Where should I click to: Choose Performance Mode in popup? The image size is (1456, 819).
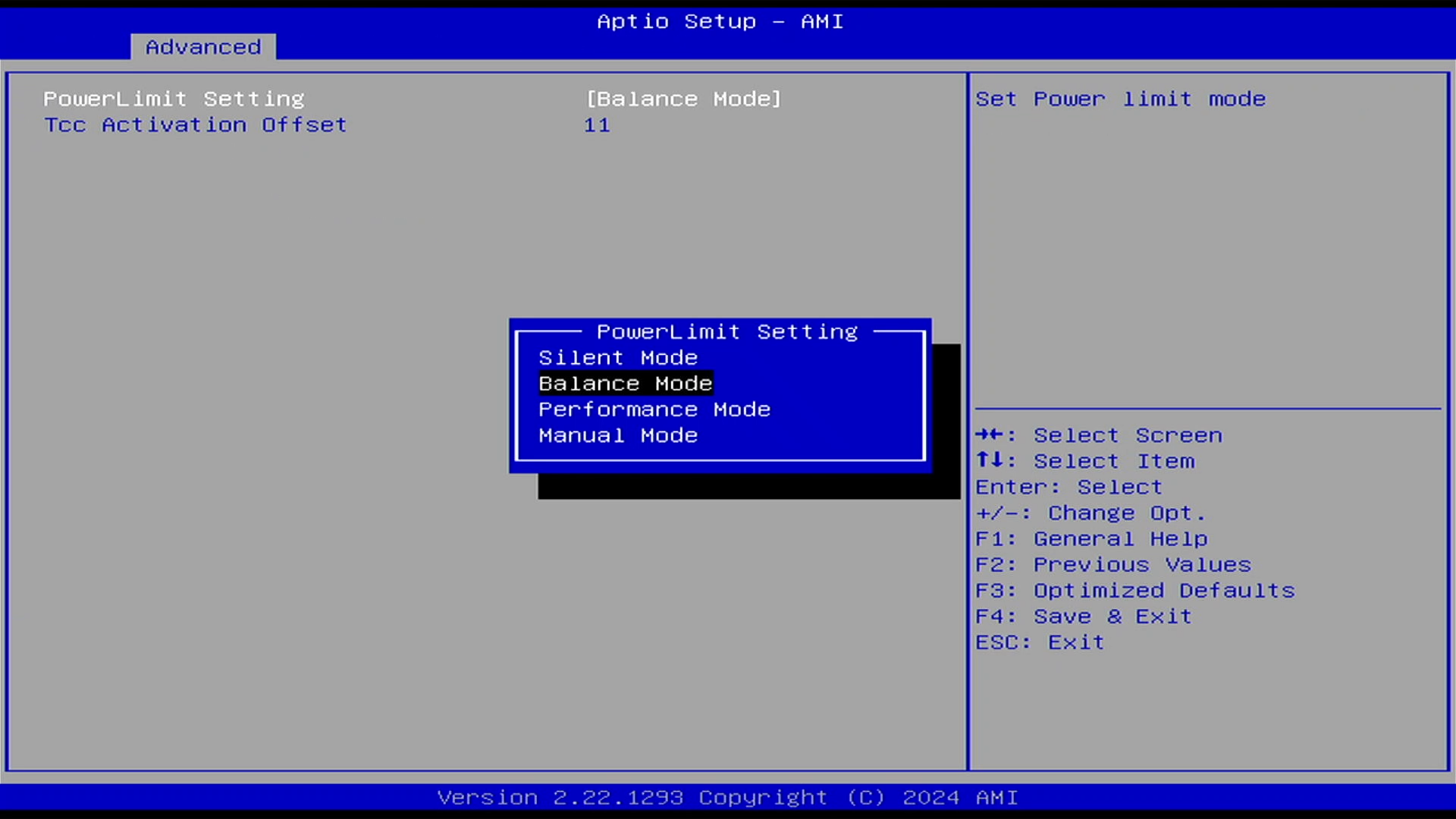coord(654,409)
